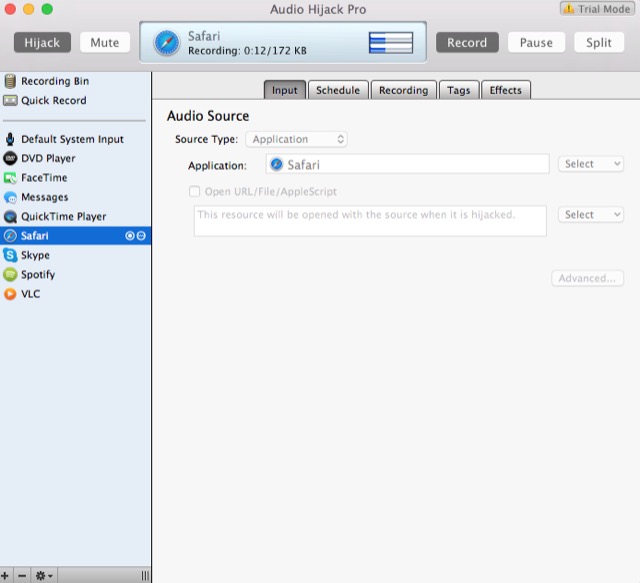Choose DVD Player in the source list
The image size is (640, 583).
point(48,159)
